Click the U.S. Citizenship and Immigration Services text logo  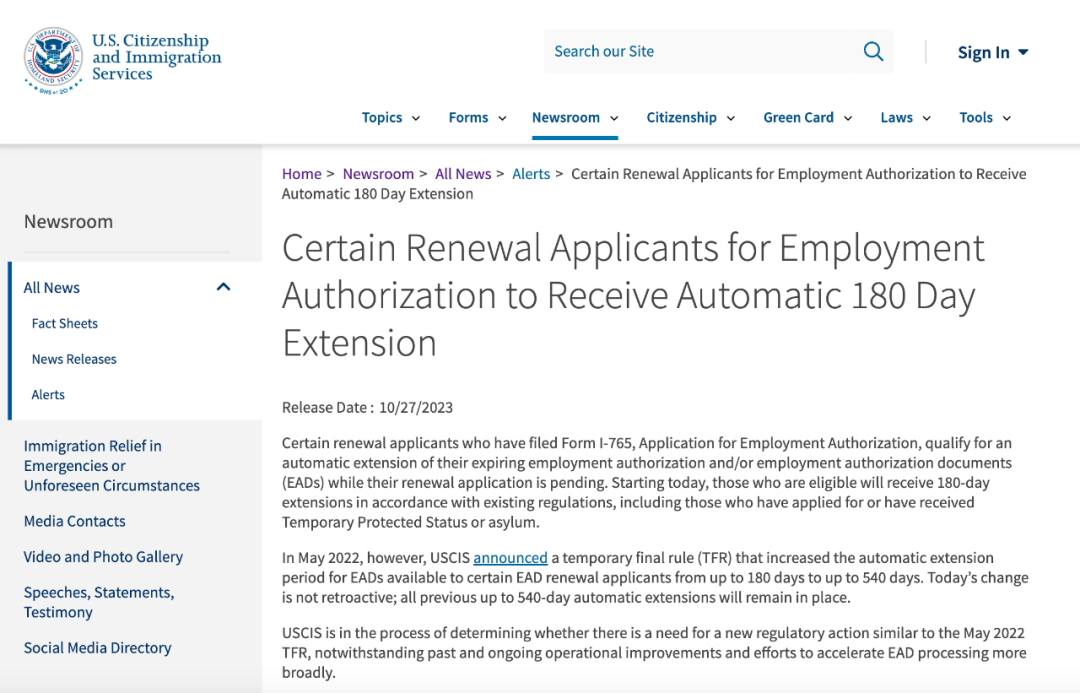tap(156, 57)
